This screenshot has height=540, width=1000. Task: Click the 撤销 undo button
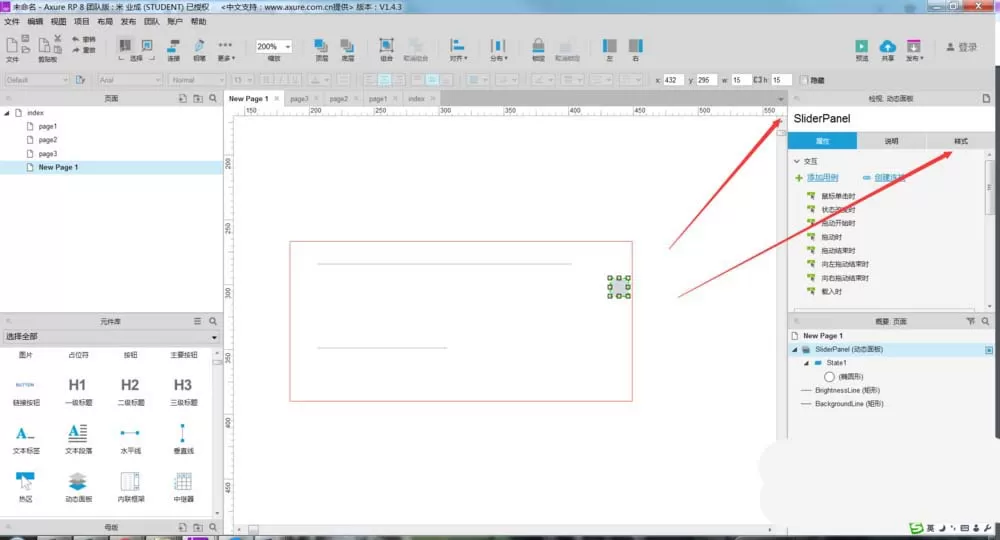[84, 39]
